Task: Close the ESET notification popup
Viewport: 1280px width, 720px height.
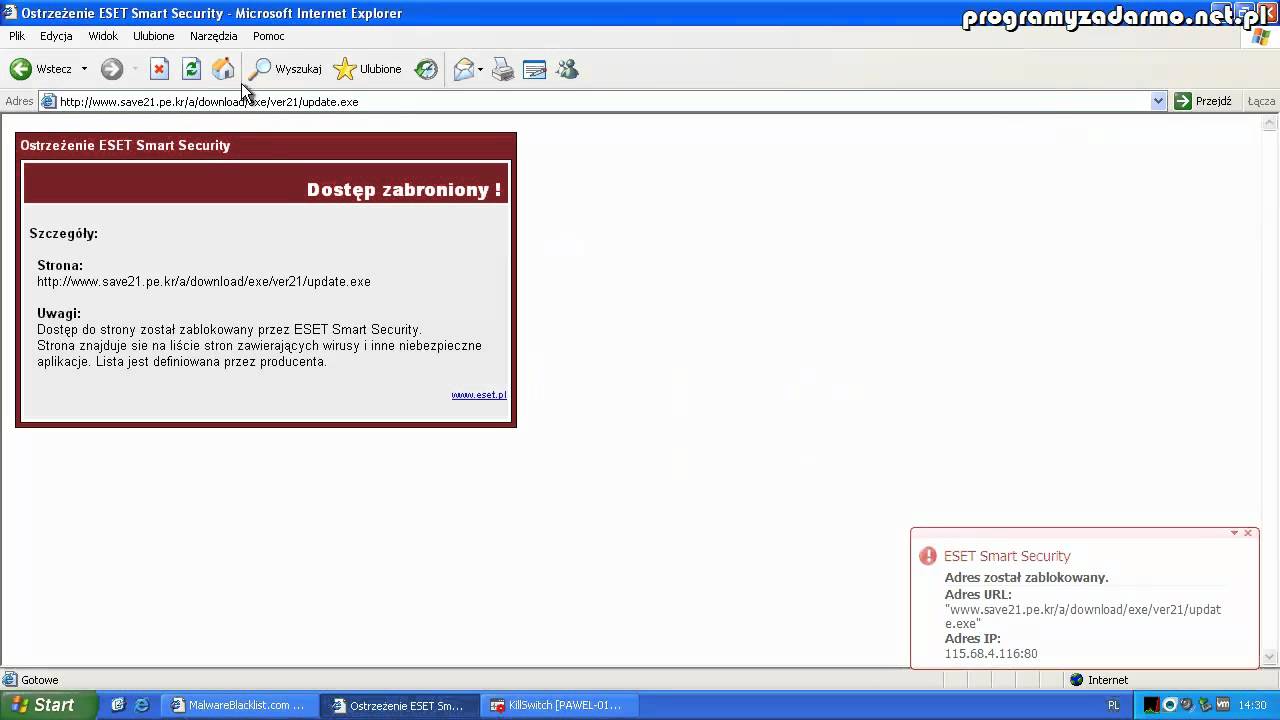Action: point(1248,533)
